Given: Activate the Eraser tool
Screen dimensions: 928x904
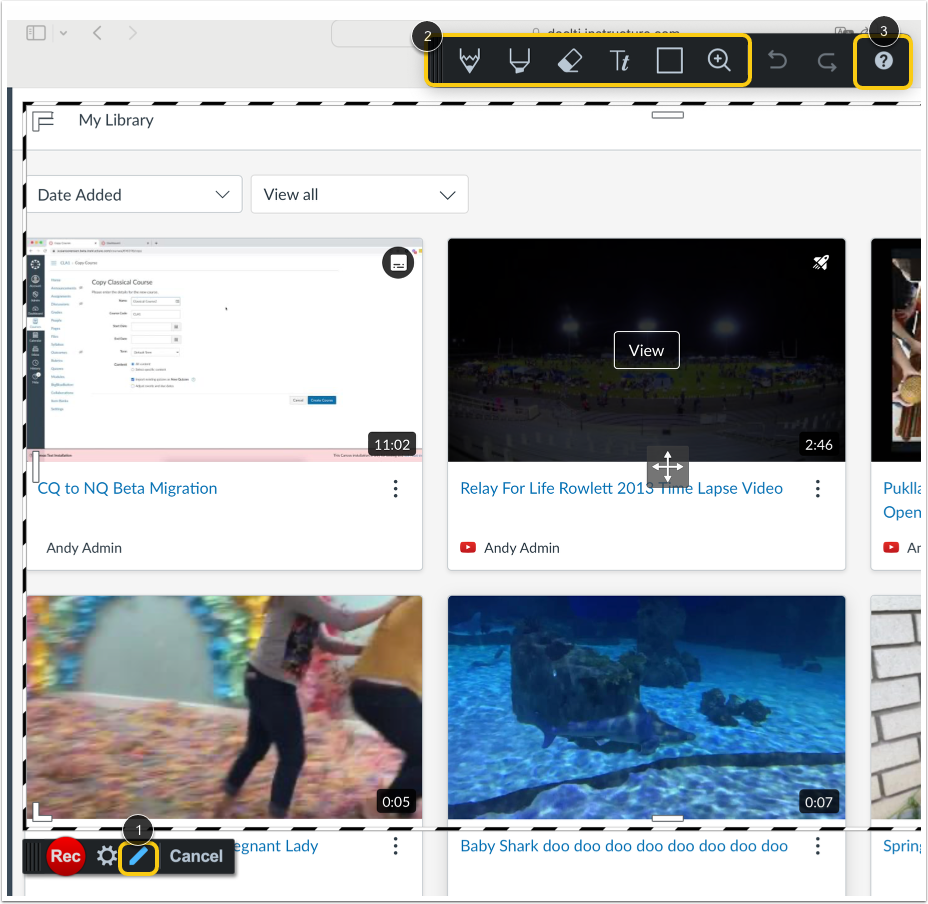Looking at the screenshot, I should point(569,60).
